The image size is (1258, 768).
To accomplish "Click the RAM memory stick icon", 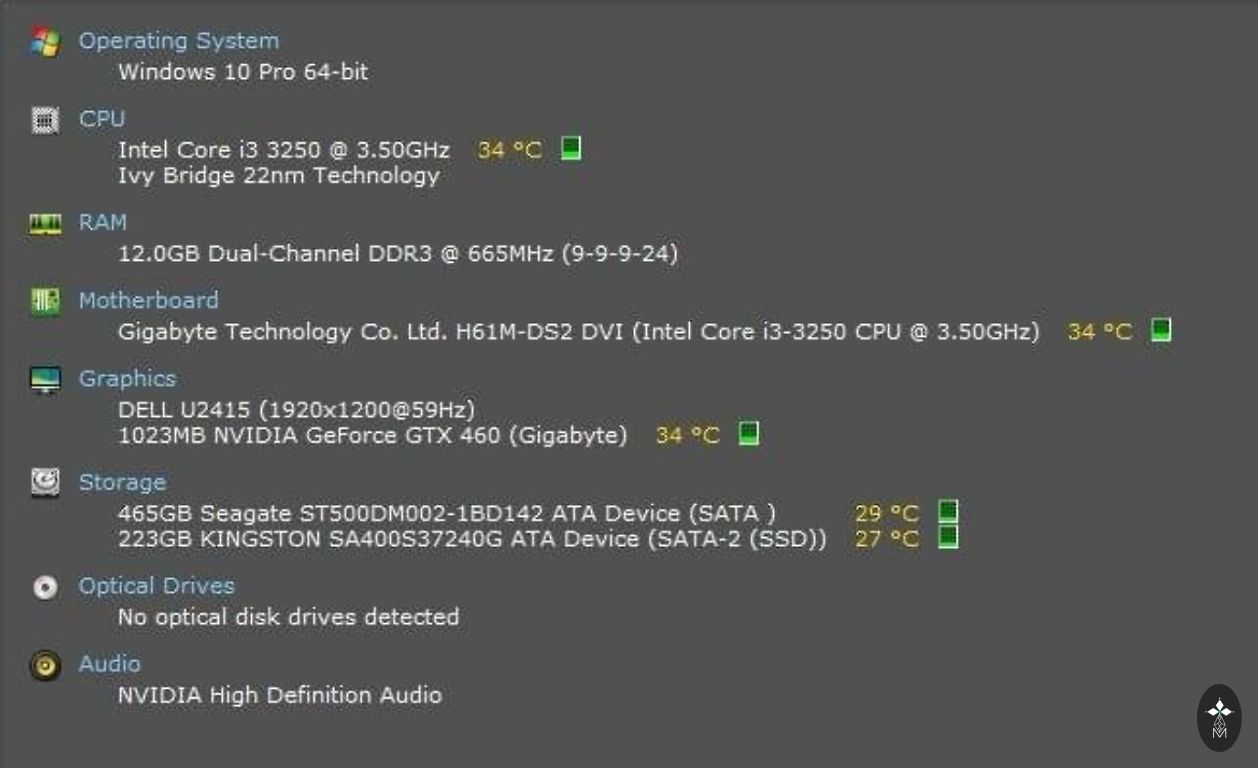I will 45,223.
